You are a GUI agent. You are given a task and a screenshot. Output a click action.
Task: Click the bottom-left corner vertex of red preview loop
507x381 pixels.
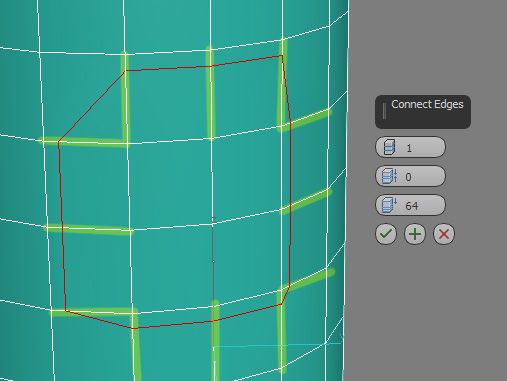[x=66, y=311]
